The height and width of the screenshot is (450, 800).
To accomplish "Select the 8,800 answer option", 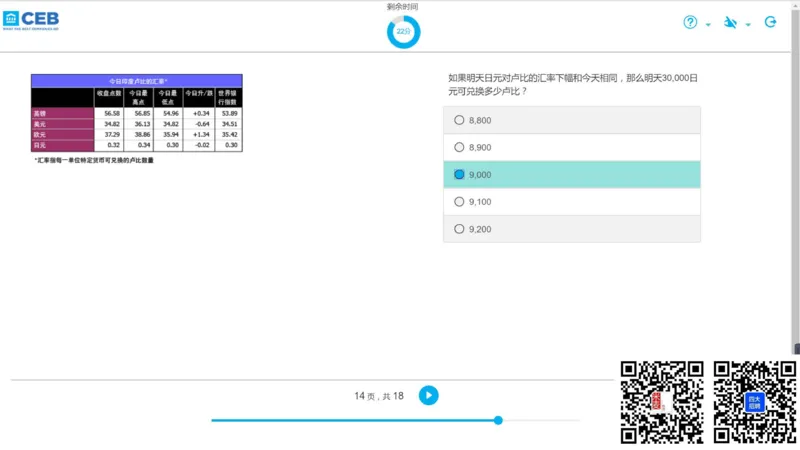I will [572, 120].
